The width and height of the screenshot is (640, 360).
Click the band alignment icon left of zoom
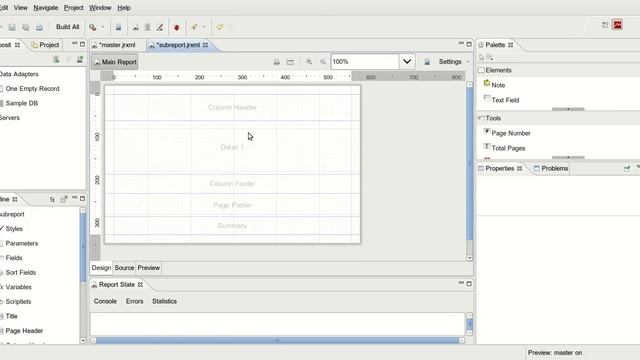[277, 62]
